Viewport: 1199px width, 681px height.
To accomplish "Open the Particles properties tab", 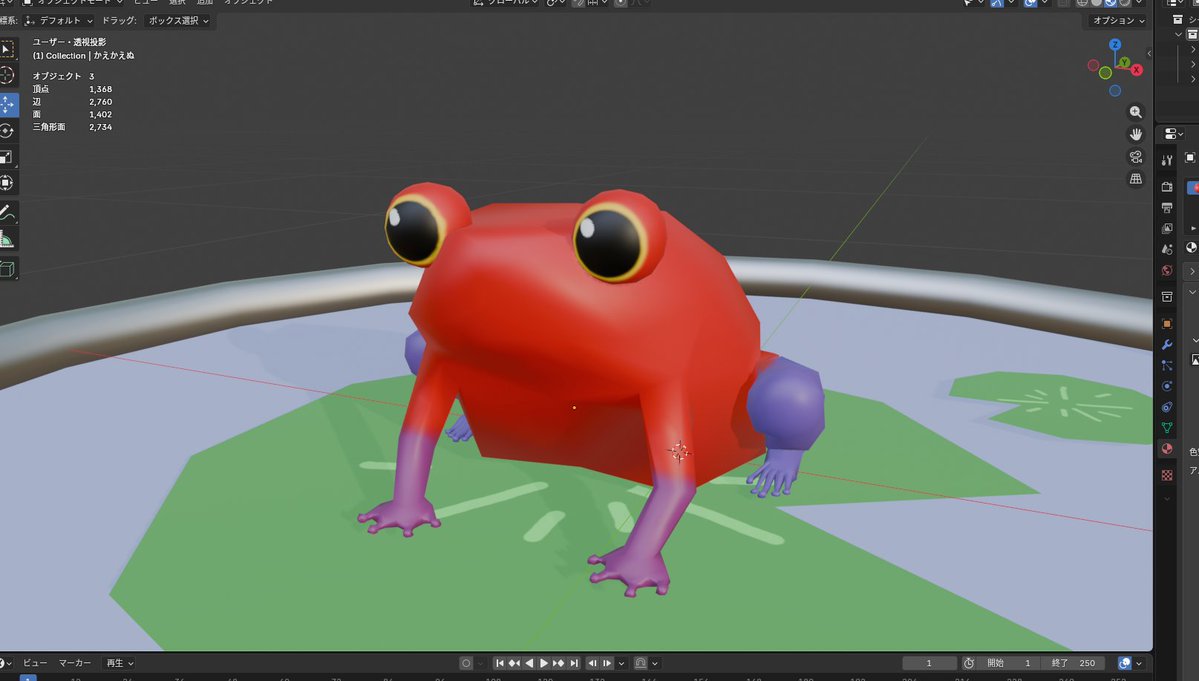I will point(1167,365).
